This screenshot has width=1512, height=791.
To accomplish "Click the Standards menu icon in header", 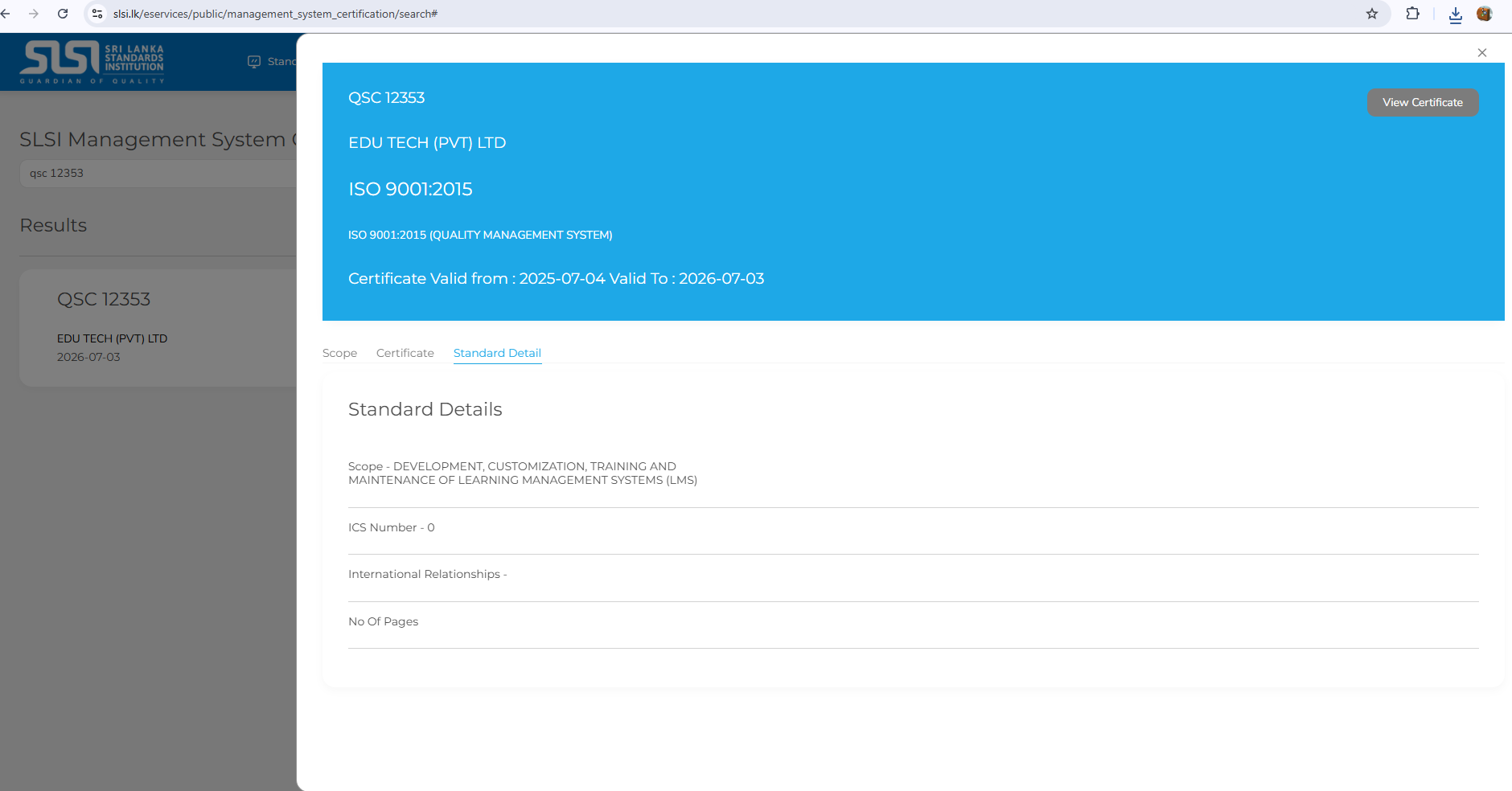I will coord(254,62).
